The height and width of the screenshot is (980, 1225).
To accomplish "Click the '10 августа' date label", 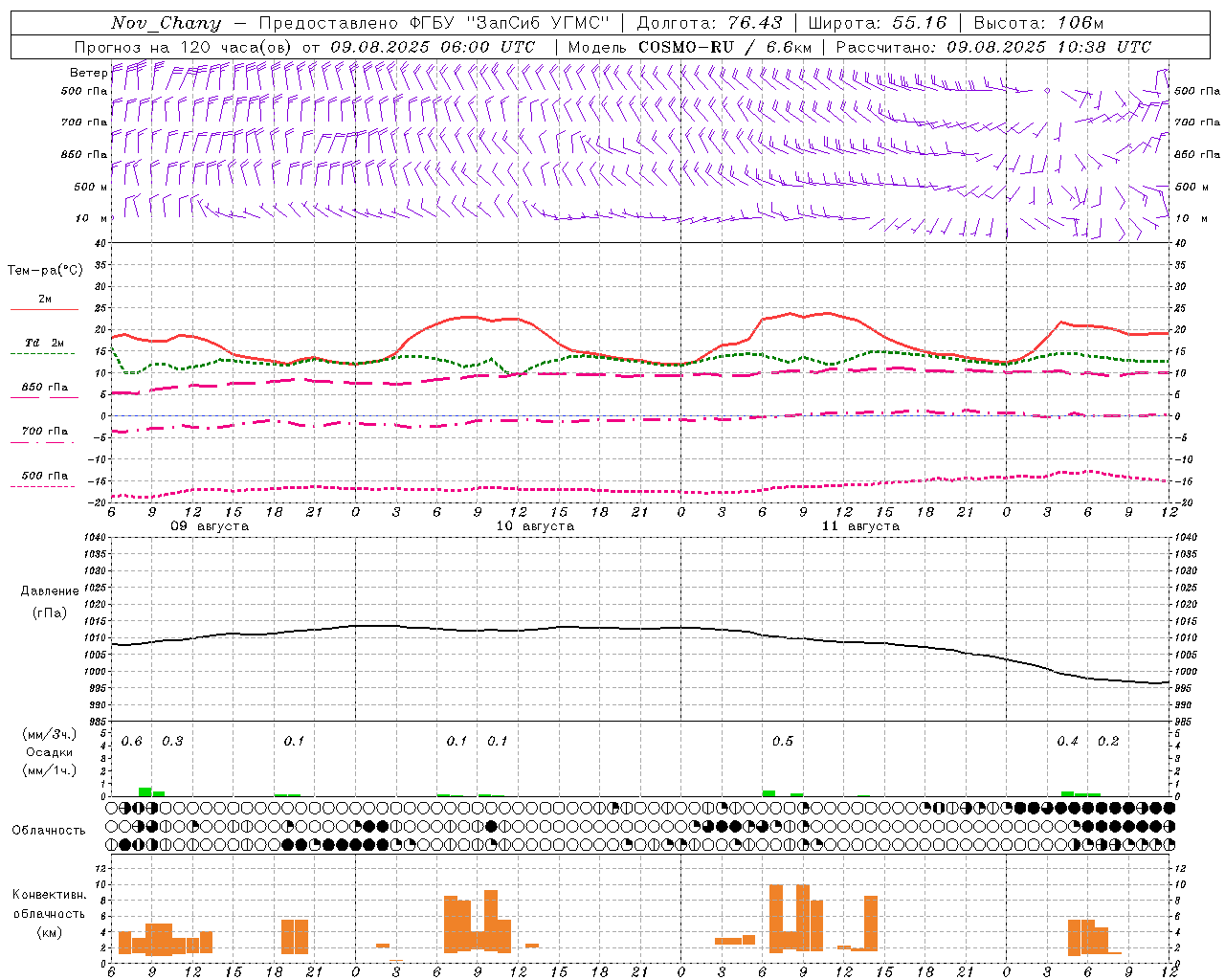I will 535,526.
